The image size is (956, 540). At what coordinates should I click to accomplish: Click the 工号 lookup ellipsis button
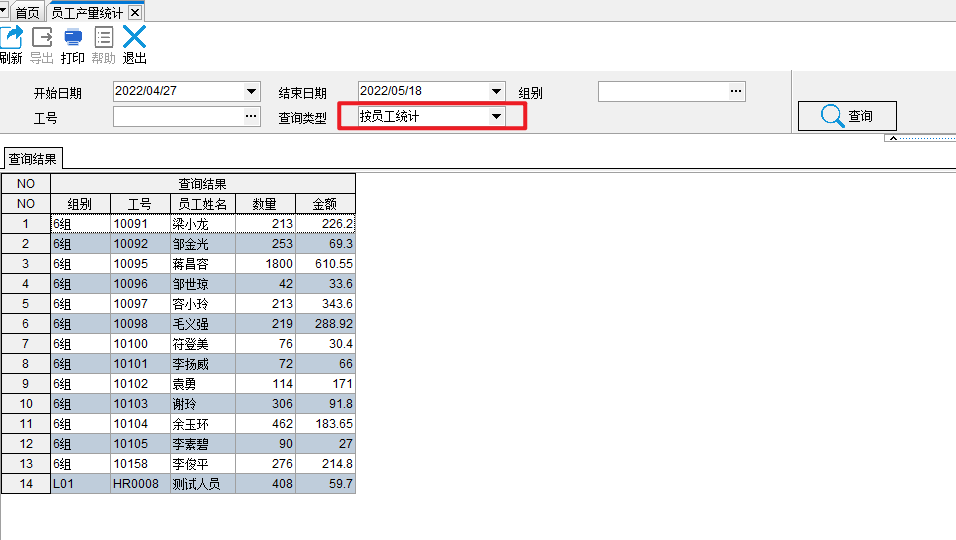pos(251,116)
